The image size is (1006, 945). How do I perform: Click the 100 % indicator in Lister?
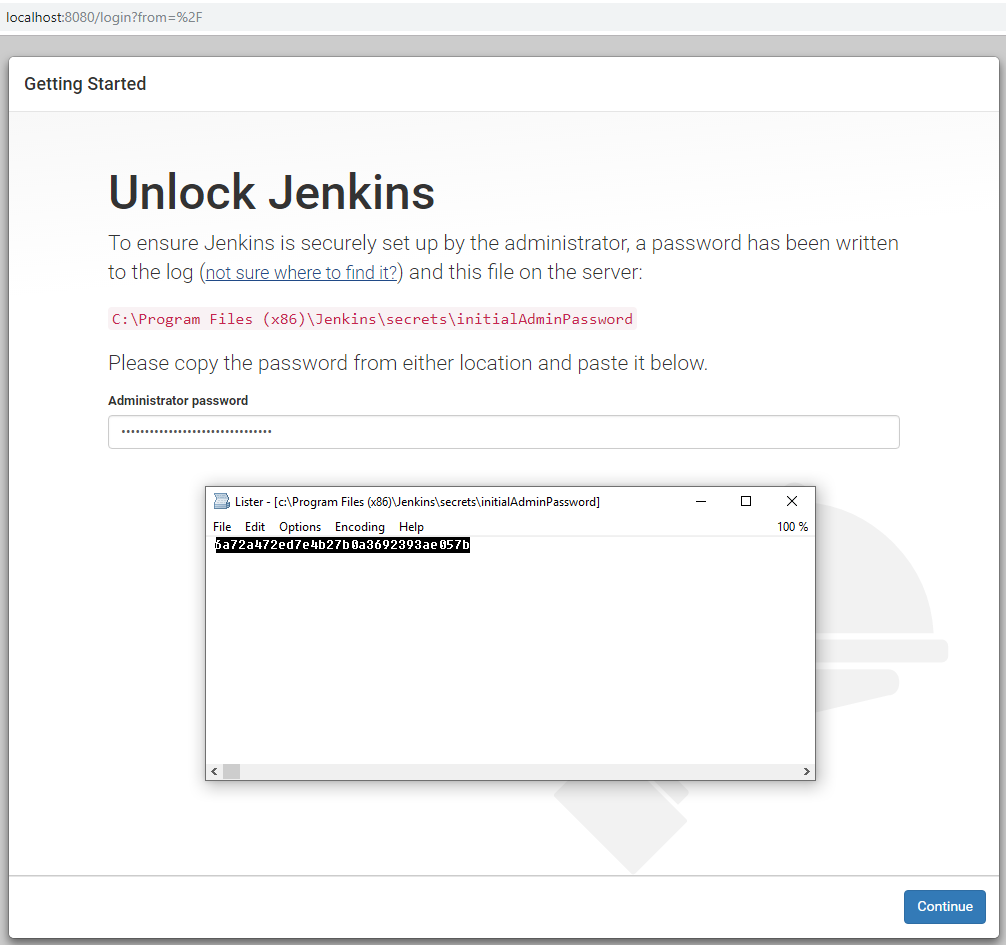792,527
